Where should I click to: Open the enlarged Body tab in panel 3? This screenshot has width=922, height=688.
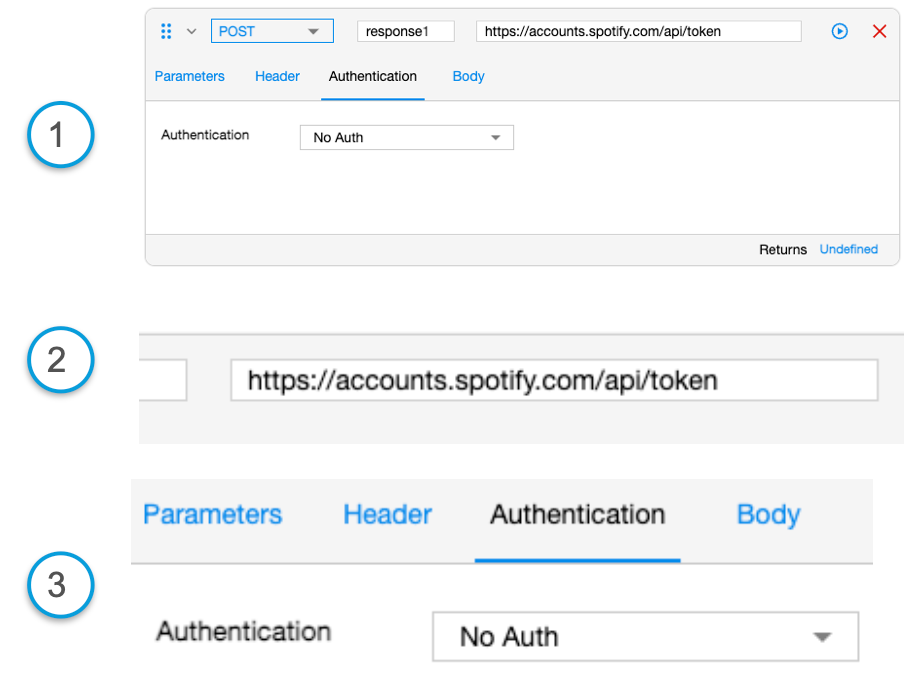coord(769,515)
